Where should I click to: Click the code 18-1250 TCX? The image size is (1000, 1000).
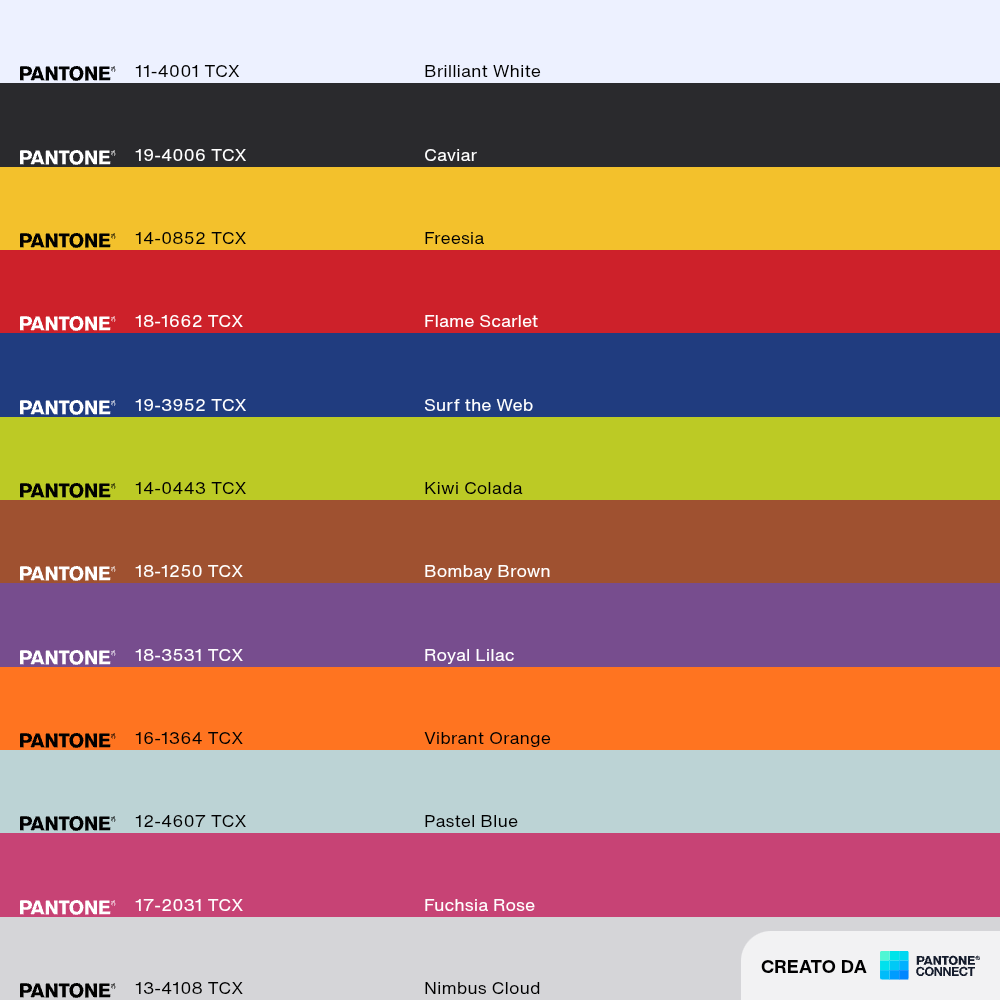189,571
